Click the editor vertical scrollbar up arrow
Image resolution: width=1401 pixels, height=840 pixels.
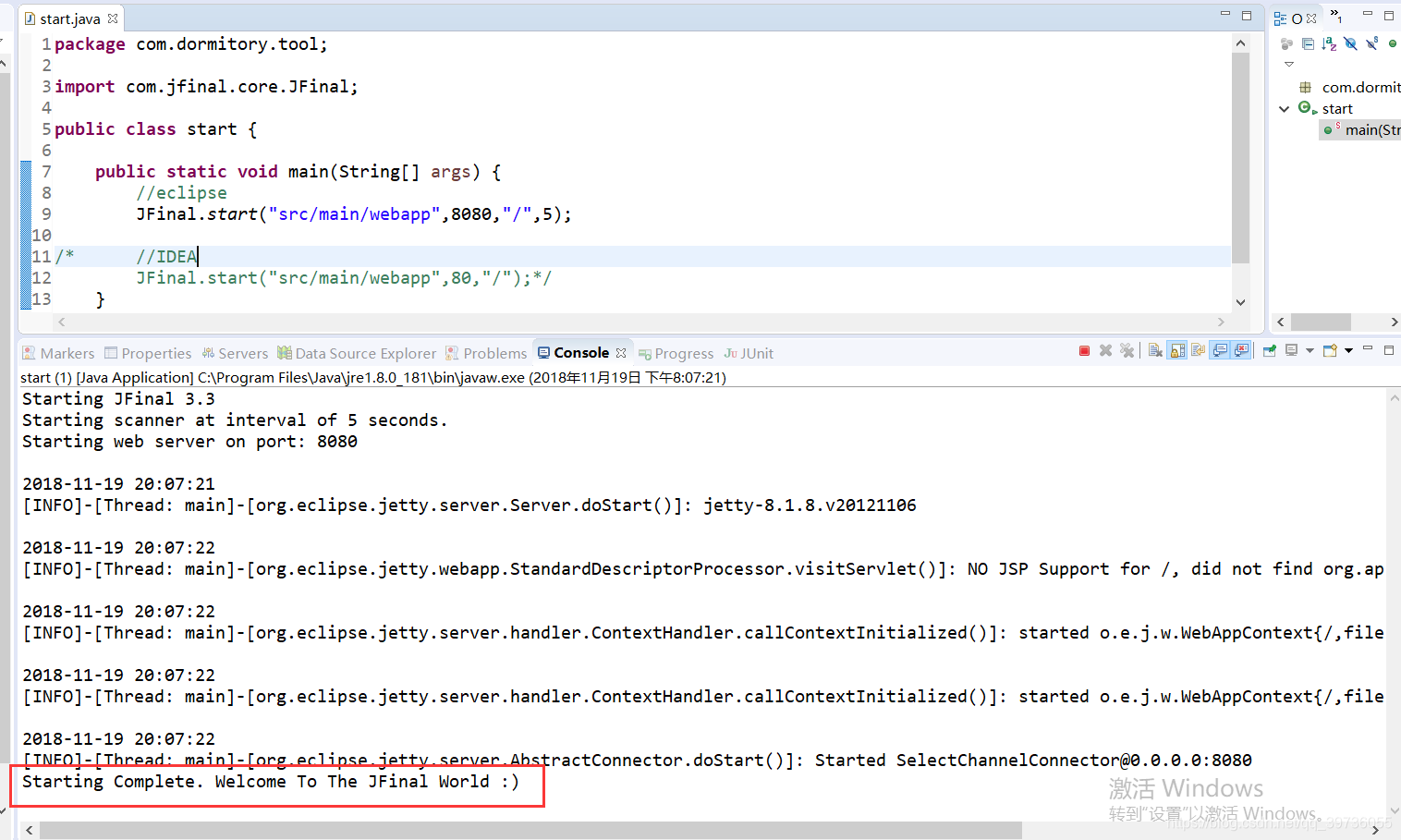(1240, 43)
